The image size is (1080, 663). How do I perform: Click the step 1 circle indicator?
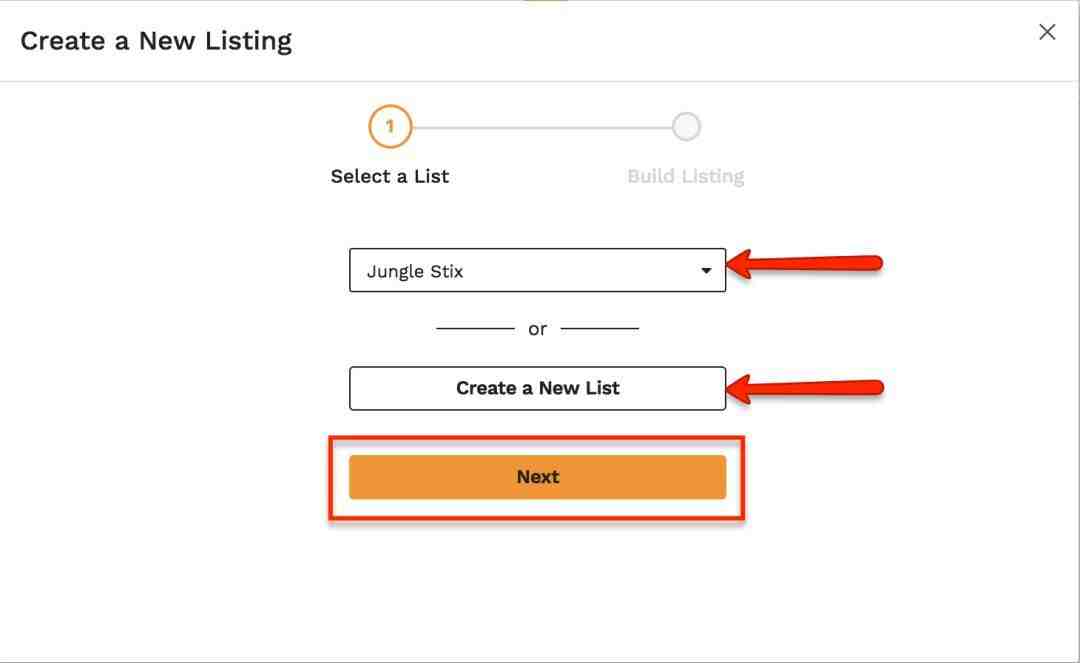point(390,127)
